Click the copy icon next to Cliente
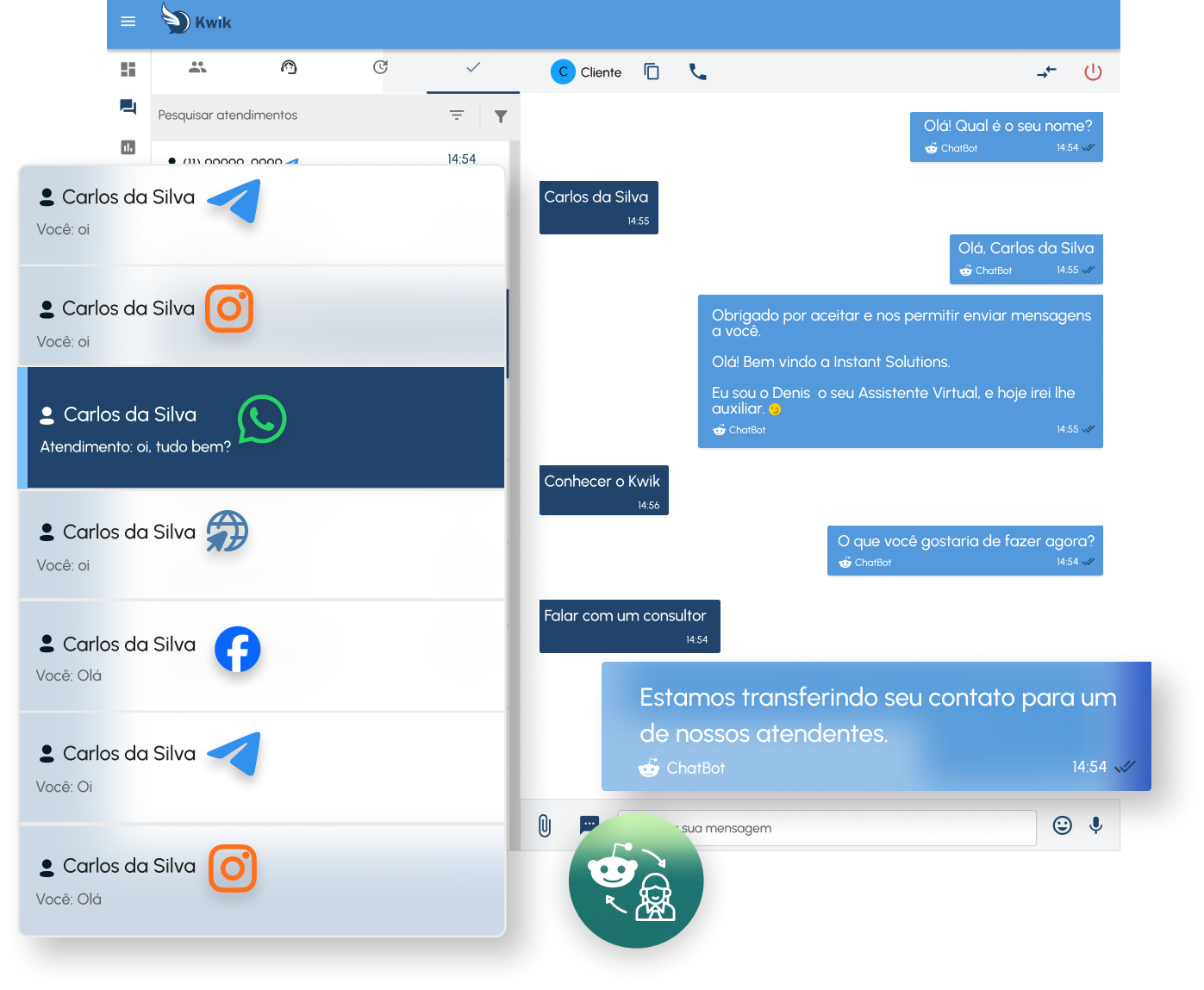The image size is (1204, 990). tap(652, 72)
